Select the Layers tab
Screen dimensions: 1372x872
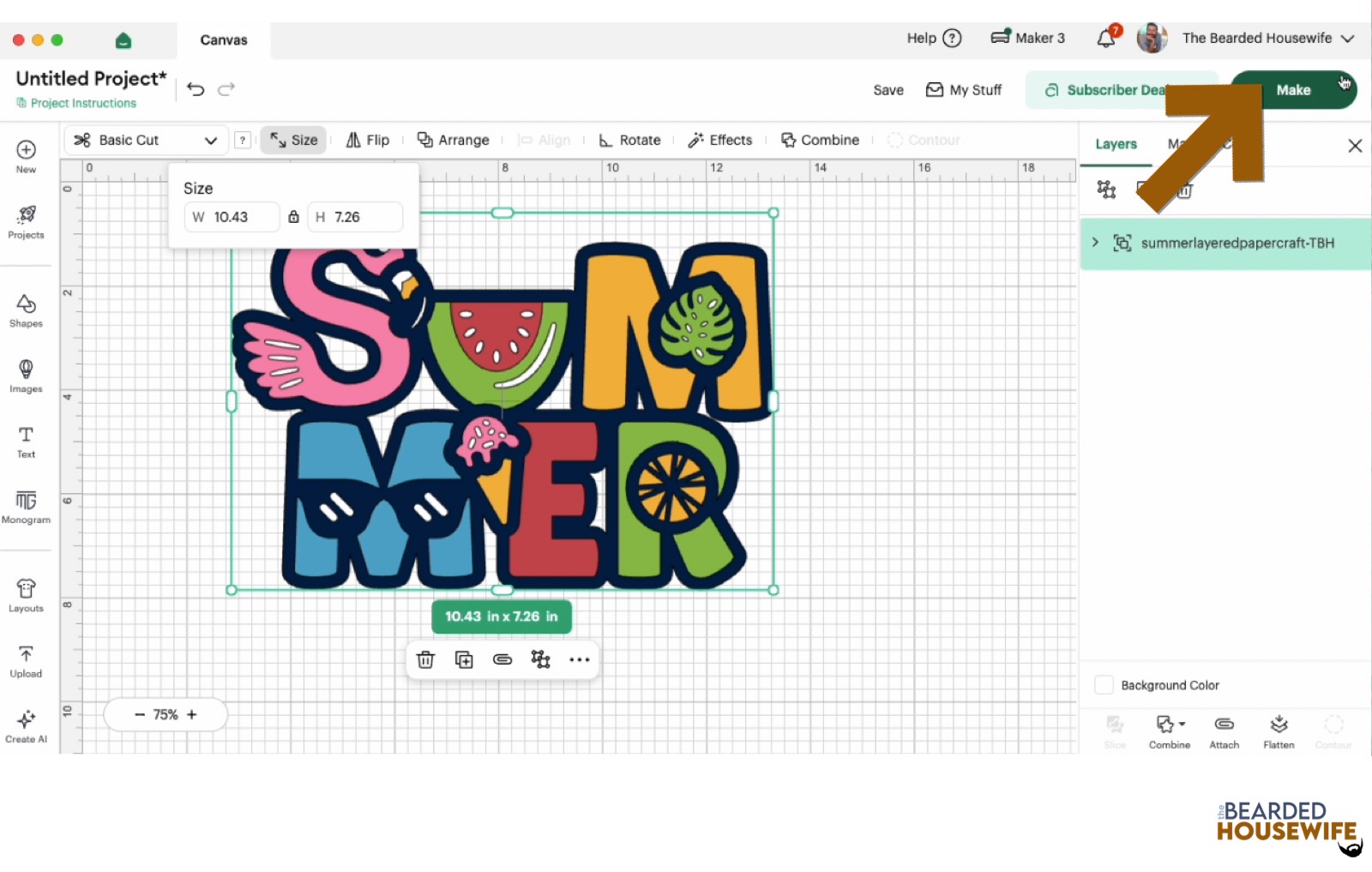click(1116, 144)
